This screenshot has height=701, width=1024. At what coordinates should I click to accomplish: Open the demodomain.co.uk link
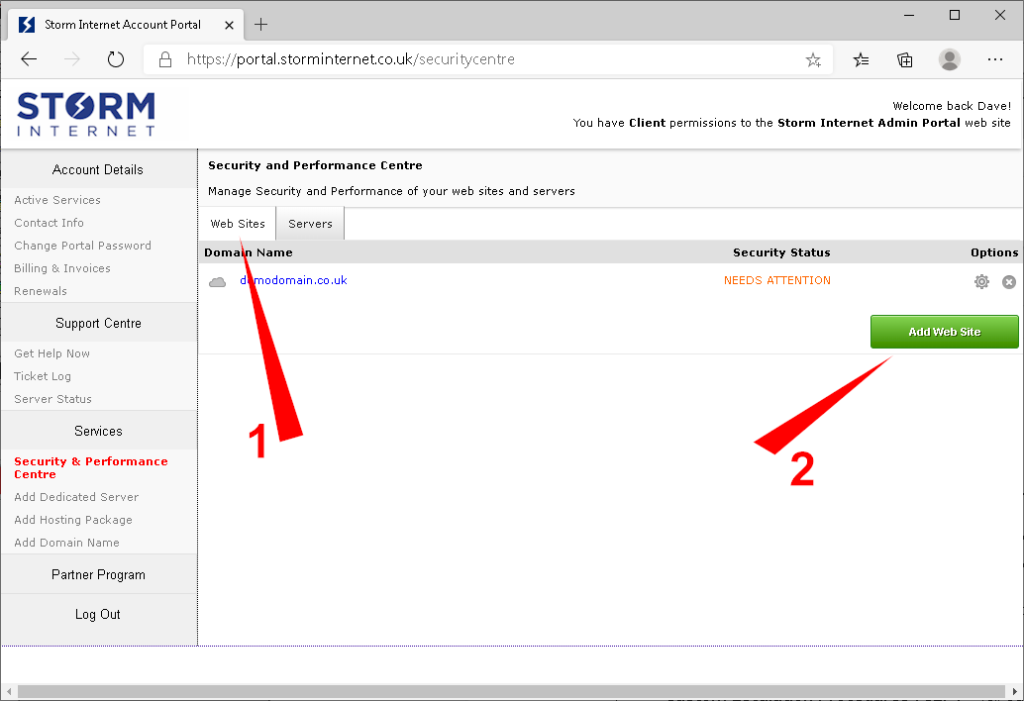click(x=293, y=280)
